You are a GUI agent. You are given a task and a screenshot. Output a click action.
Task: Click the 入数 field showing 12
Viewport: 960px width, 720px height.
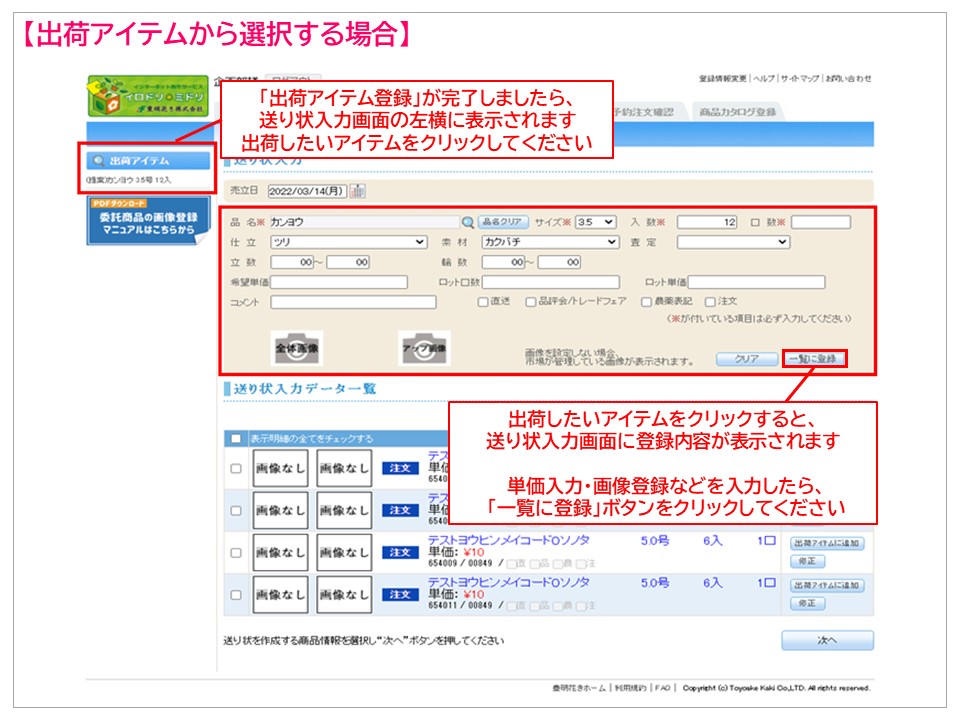point(707,222)
